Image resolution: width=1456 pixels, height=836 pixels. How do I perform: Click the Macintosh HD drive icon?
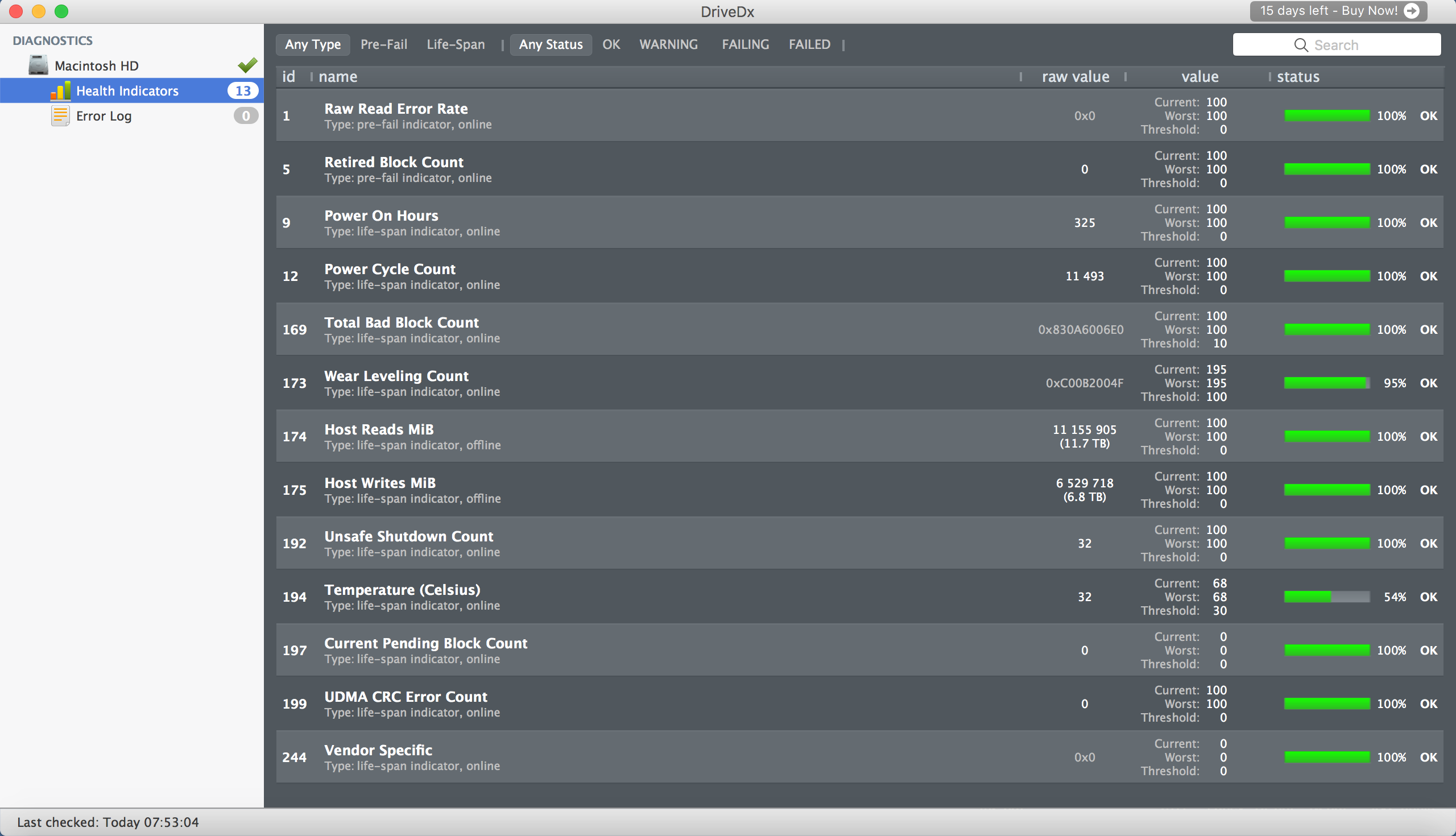[39, 65]
